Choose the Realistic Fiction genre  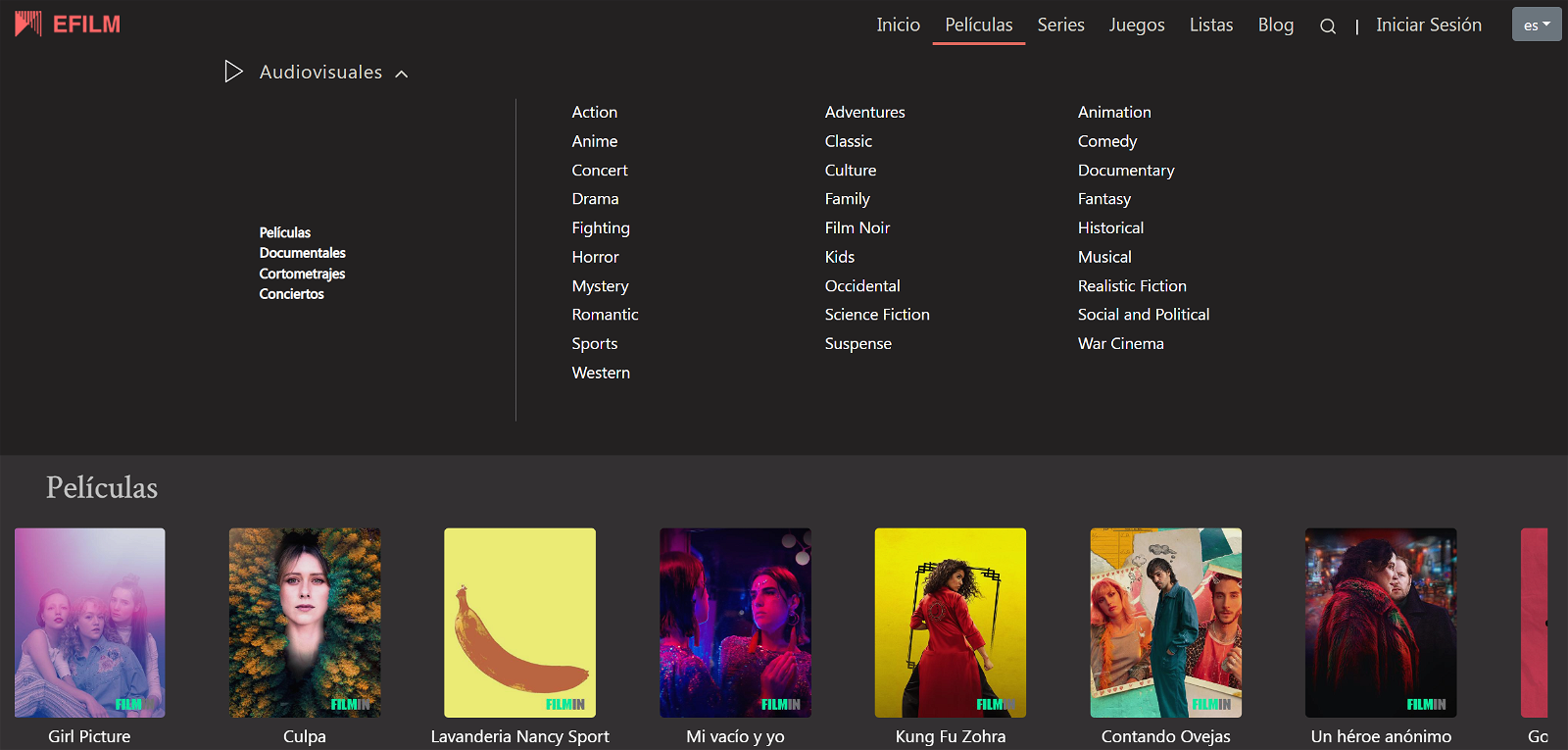(1132, 285)
